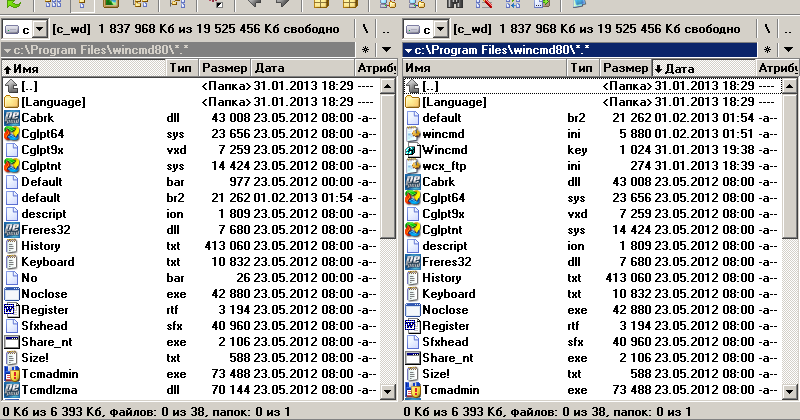Click left panel scrollbar down arrow
This screenshot has height=420, width=800.
tap(388, 392)
